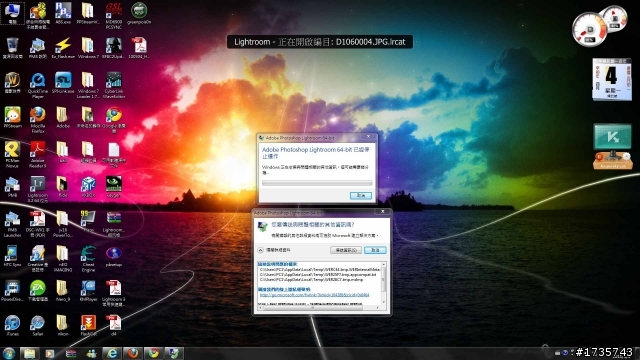The image size is (640, 360).
Task: Select the FlashGet shortcut
Action: click(88, 325)
